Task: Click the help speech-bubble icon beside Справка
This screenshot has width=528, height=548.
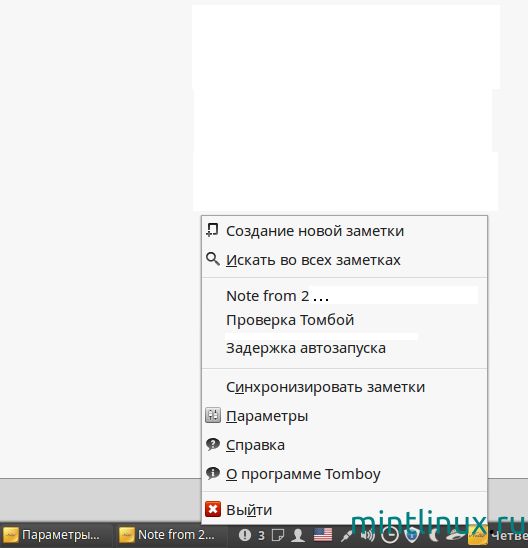Action: [x=212, y=445]
